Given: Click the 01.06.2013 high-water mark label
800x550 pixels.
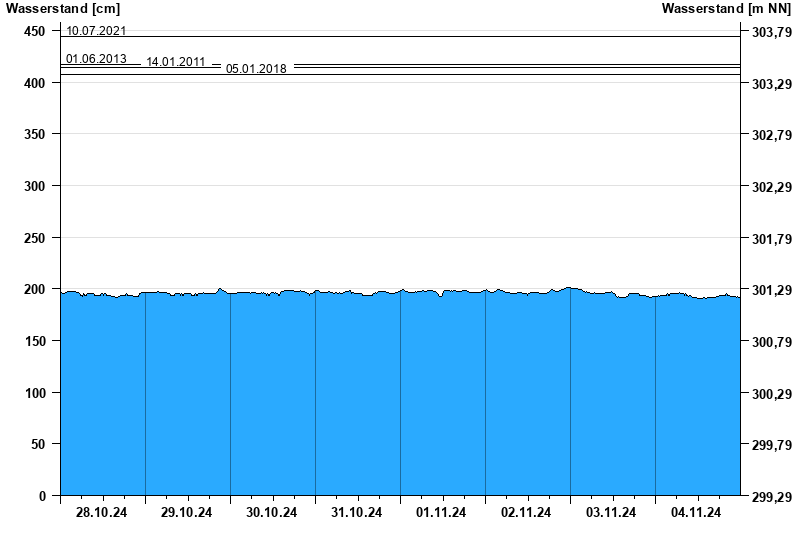Looking at the screenshot, I should pos(96,59).
